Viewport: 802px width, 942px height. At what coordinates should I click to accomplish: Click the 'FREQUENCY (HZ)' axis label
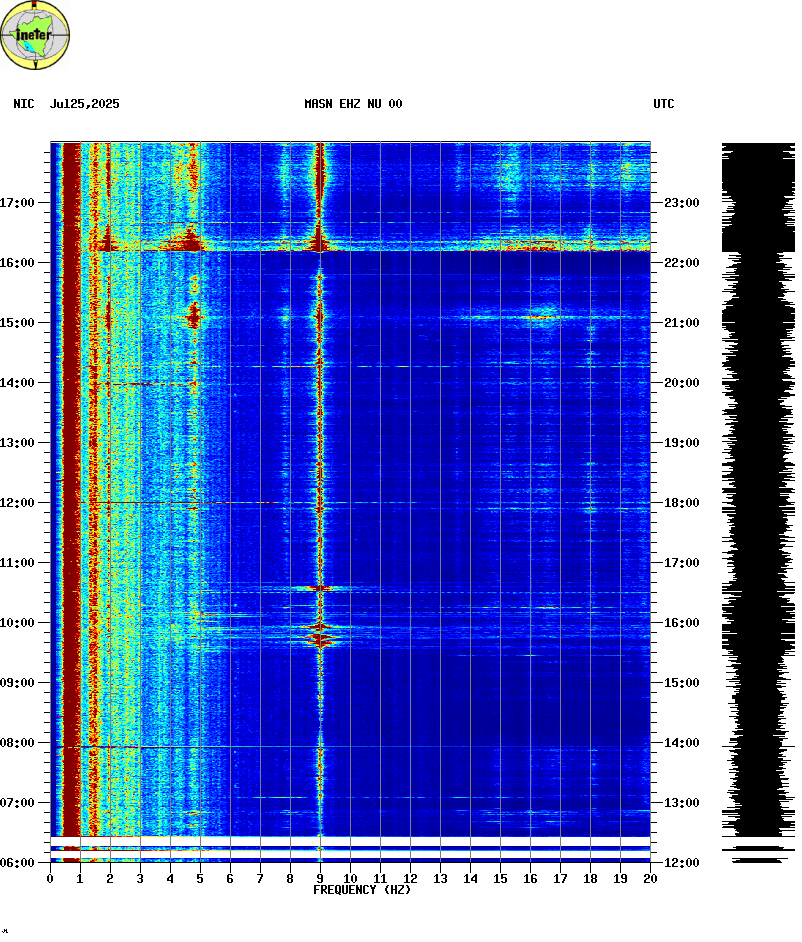tap(362, 890)
